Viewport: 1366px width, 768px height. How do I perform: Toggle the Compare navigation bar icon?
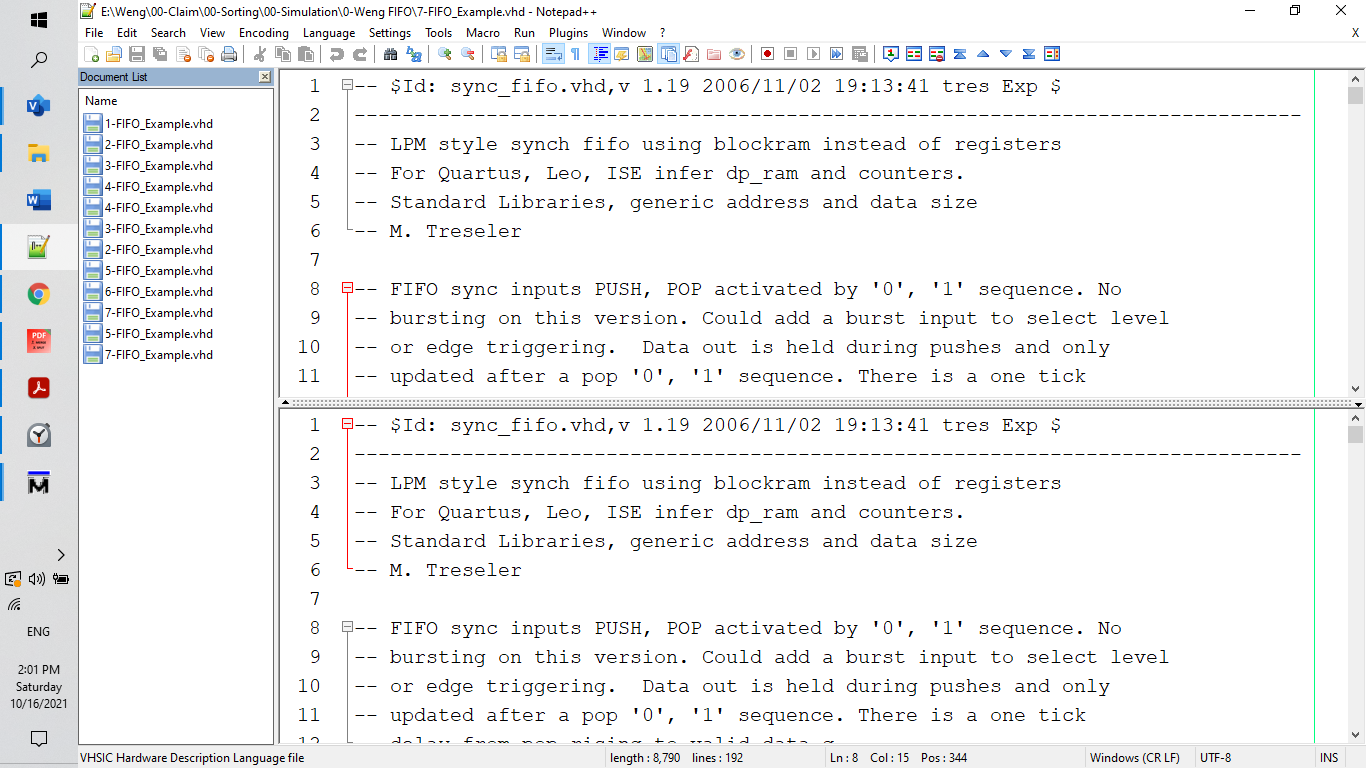(x=1052, y=54)
